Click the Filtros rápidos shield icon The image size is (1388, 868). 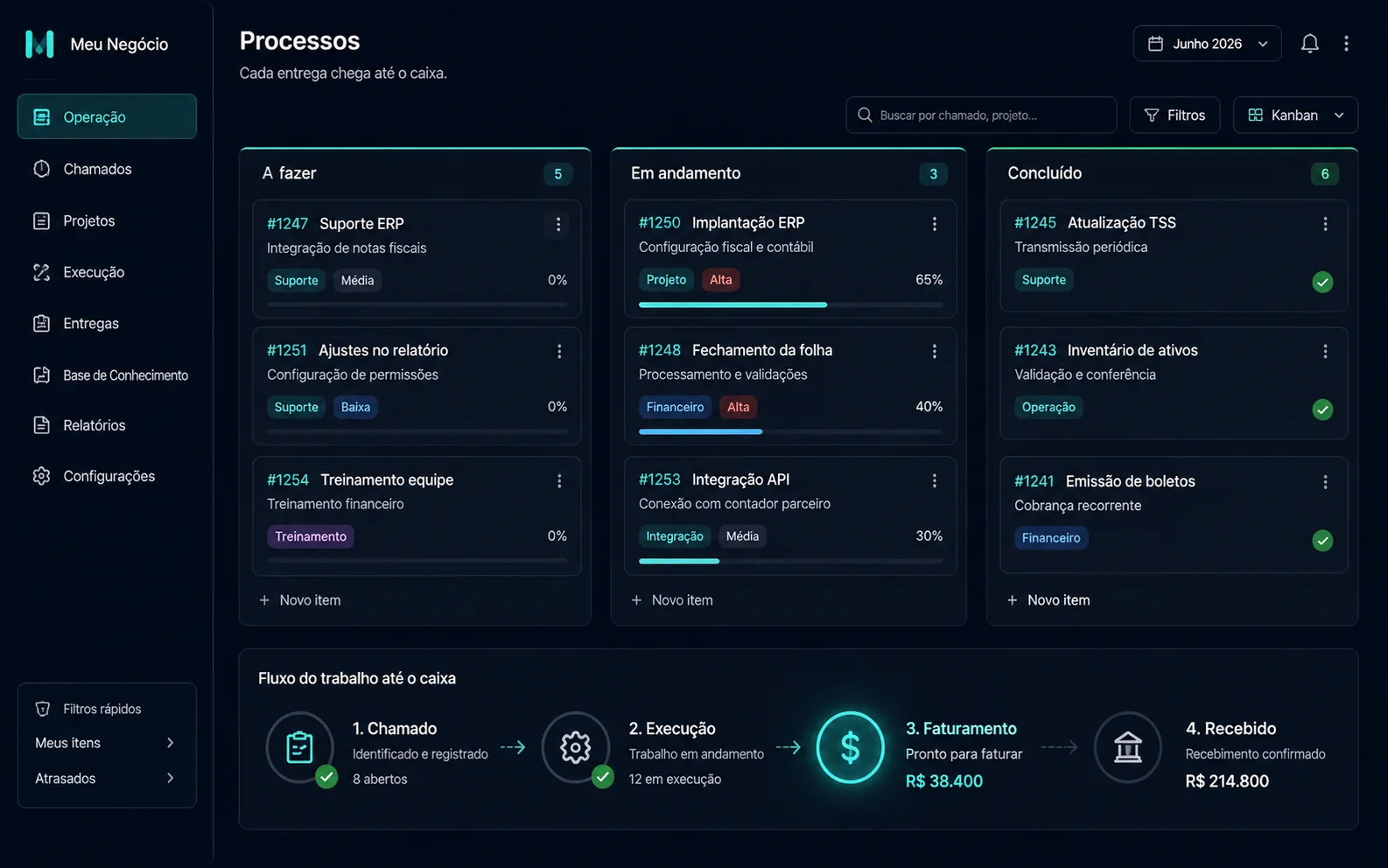coord(42,709)
